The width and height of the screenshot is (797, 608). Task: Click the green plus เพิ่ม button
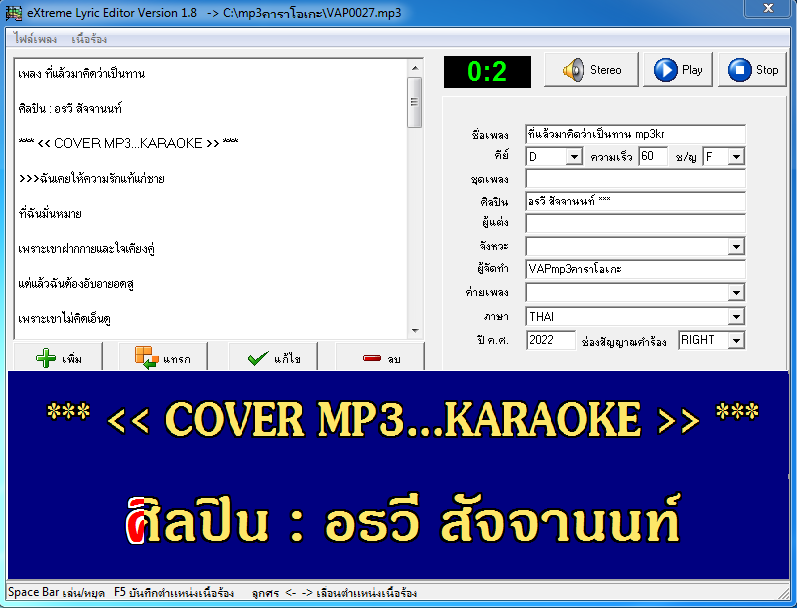point(58,358)
